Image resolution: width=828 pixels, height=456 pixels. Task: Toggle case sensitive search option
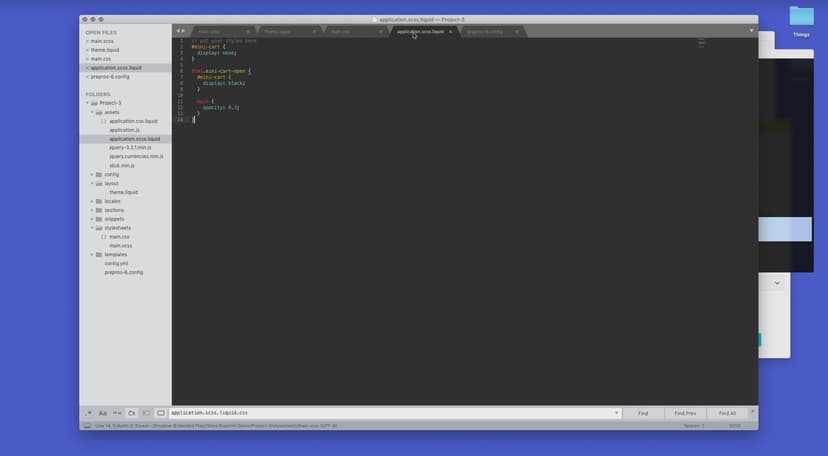[x=102, y=413]
